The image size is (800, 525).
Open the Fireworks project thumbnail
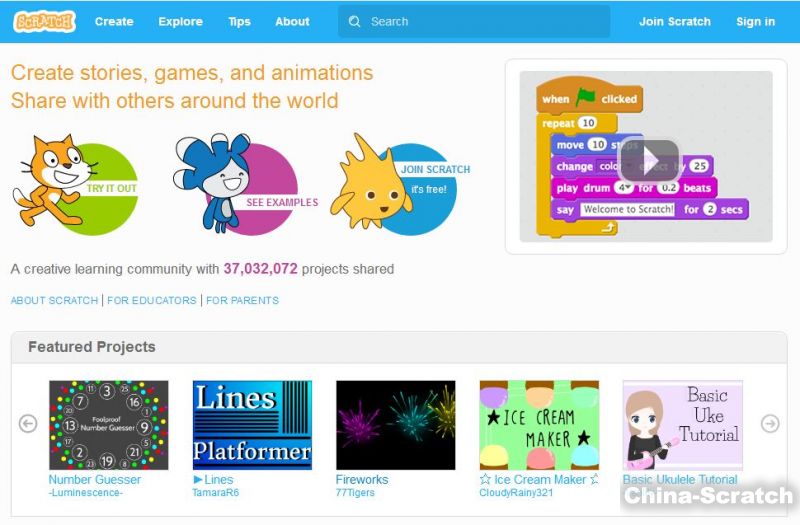click(395, 425)
